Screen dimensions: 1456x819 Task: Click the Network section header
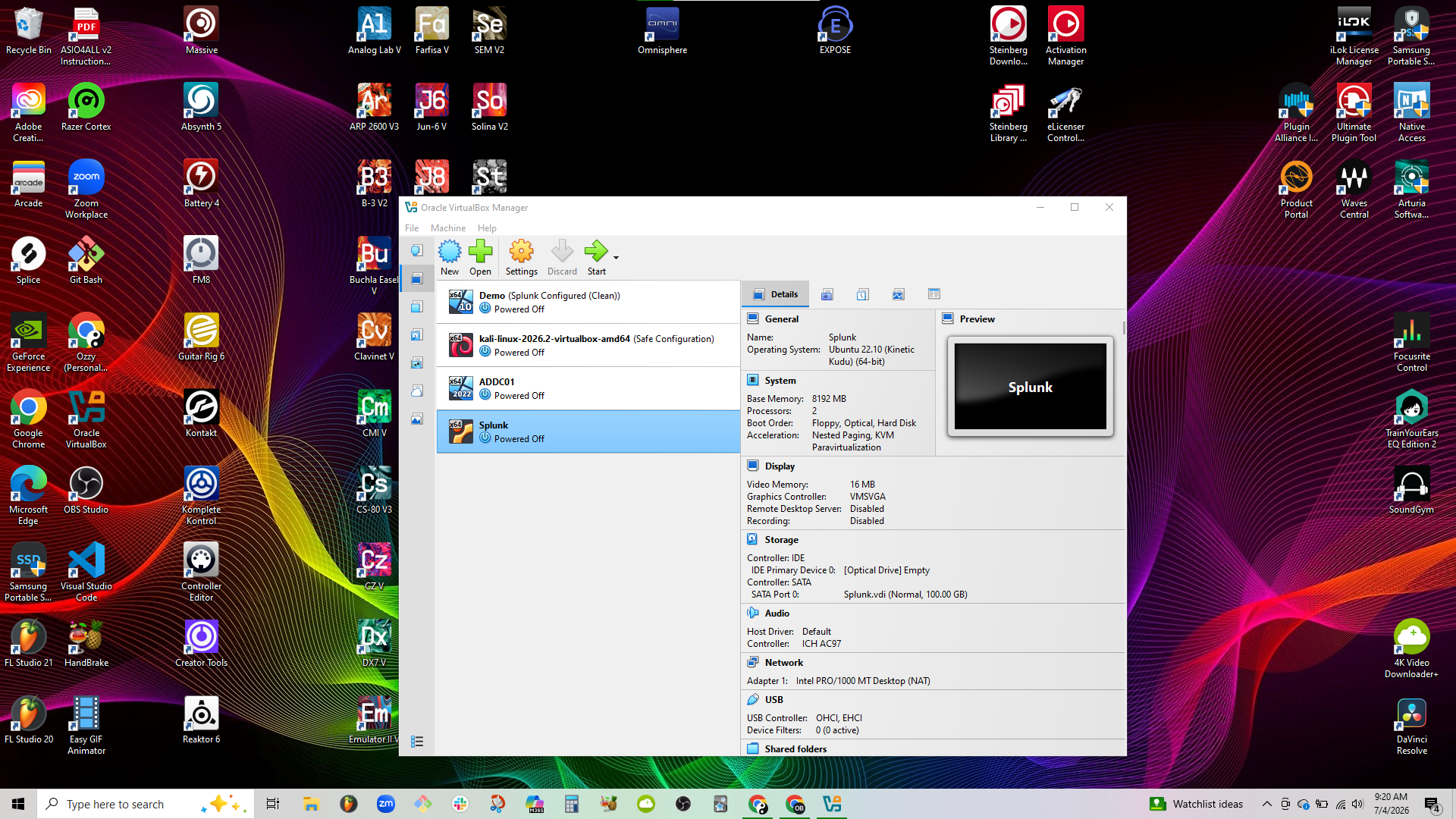click(x=783, y=663)
